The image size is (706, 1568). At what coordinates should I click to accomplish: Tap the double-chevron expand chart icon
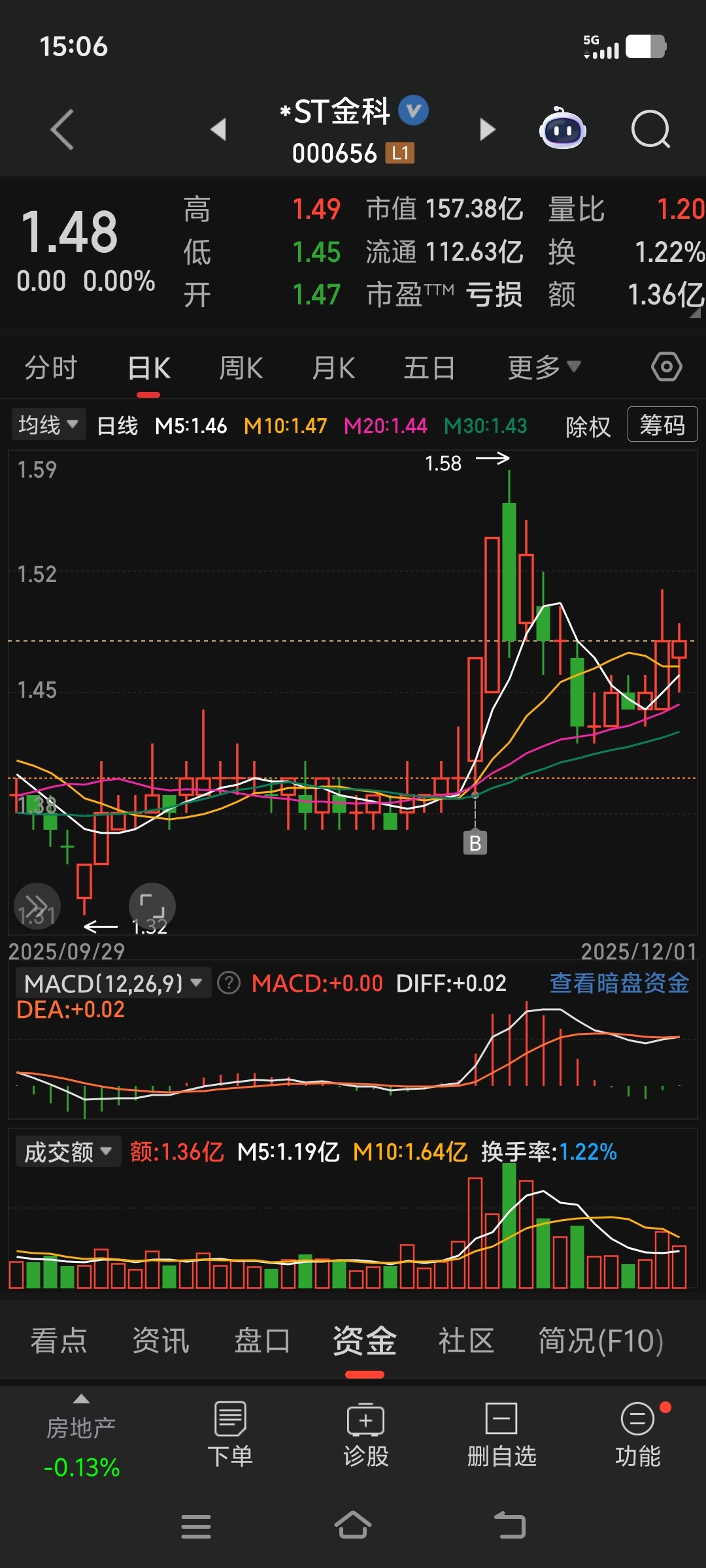coord(37,906)
